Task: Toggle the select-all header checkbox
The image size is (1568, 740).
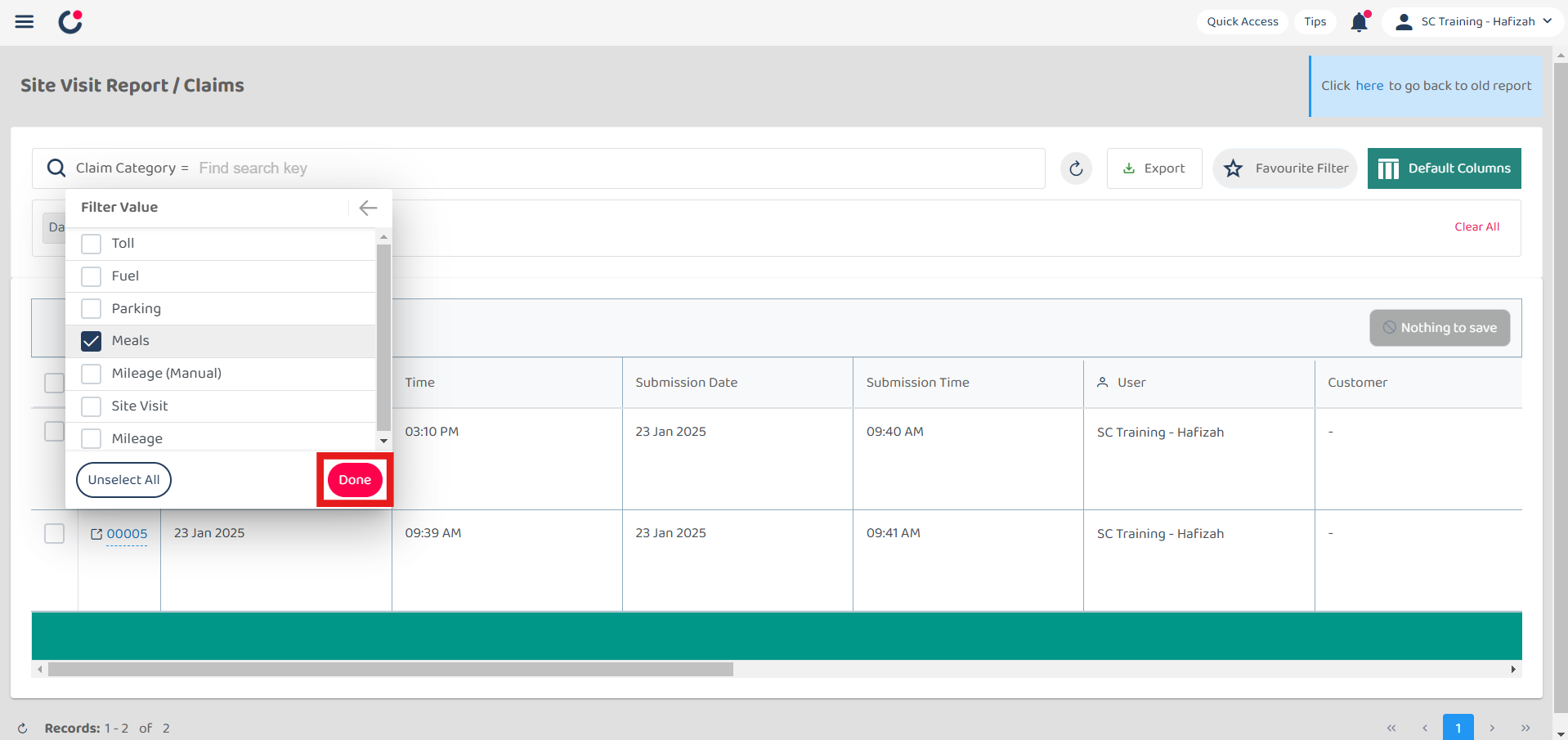Action: (x=54, y=383)
